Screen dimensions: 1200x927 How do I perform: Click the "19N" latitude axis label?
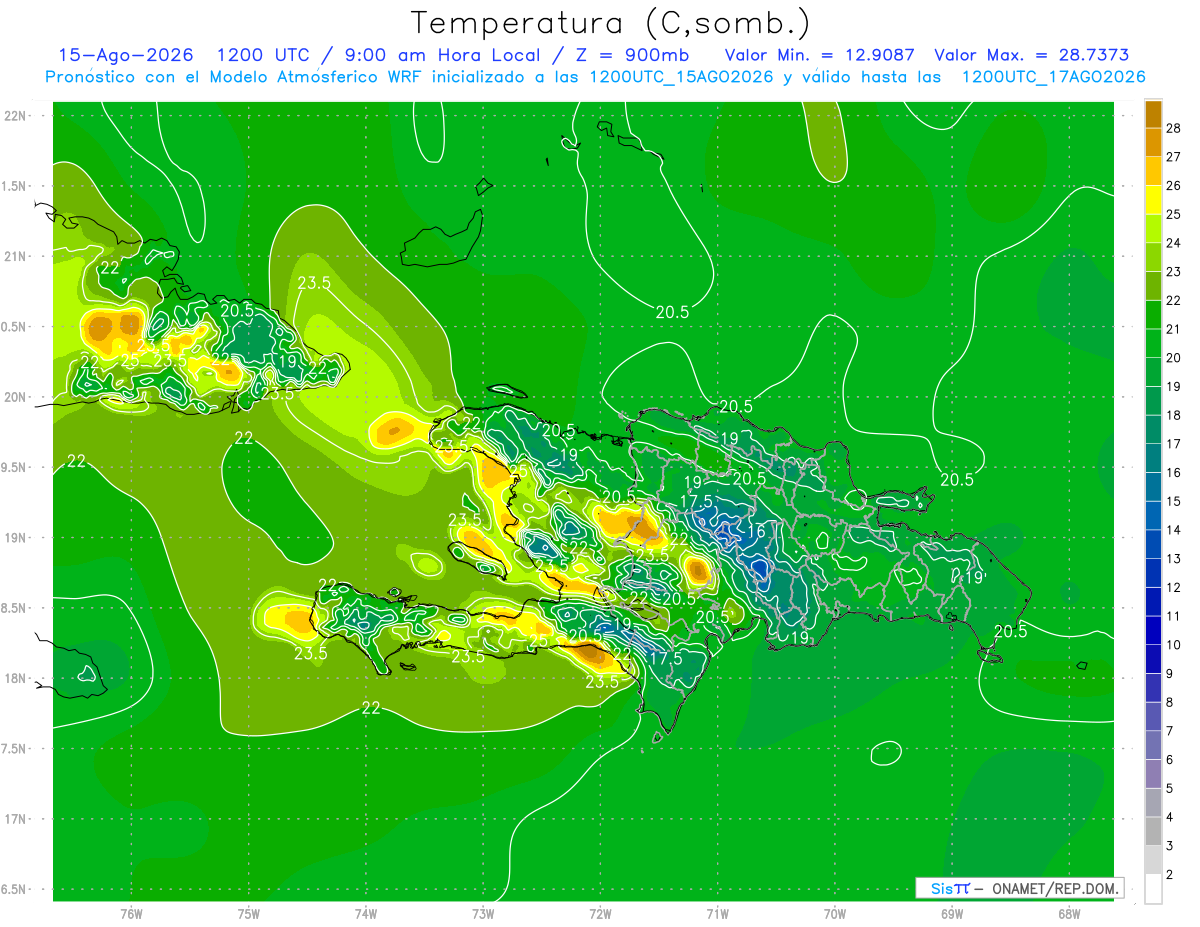coord(16,537)
